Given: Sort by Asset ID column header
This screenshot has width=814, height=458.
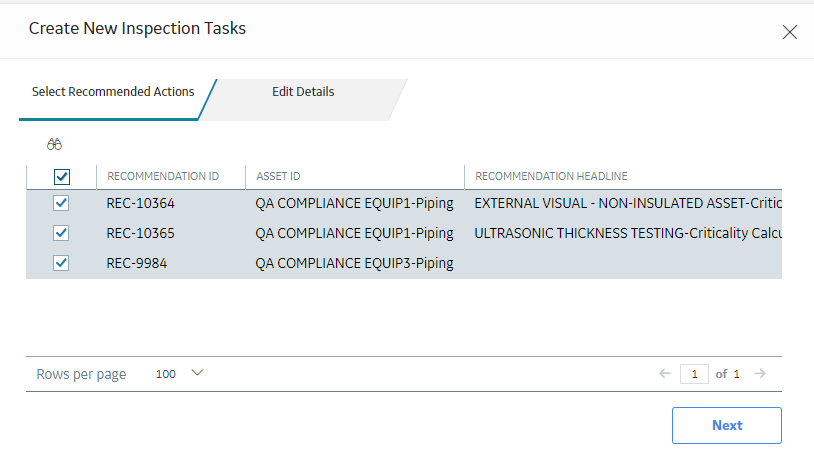Looking at the screenshot, I should [x=278, y=177].
